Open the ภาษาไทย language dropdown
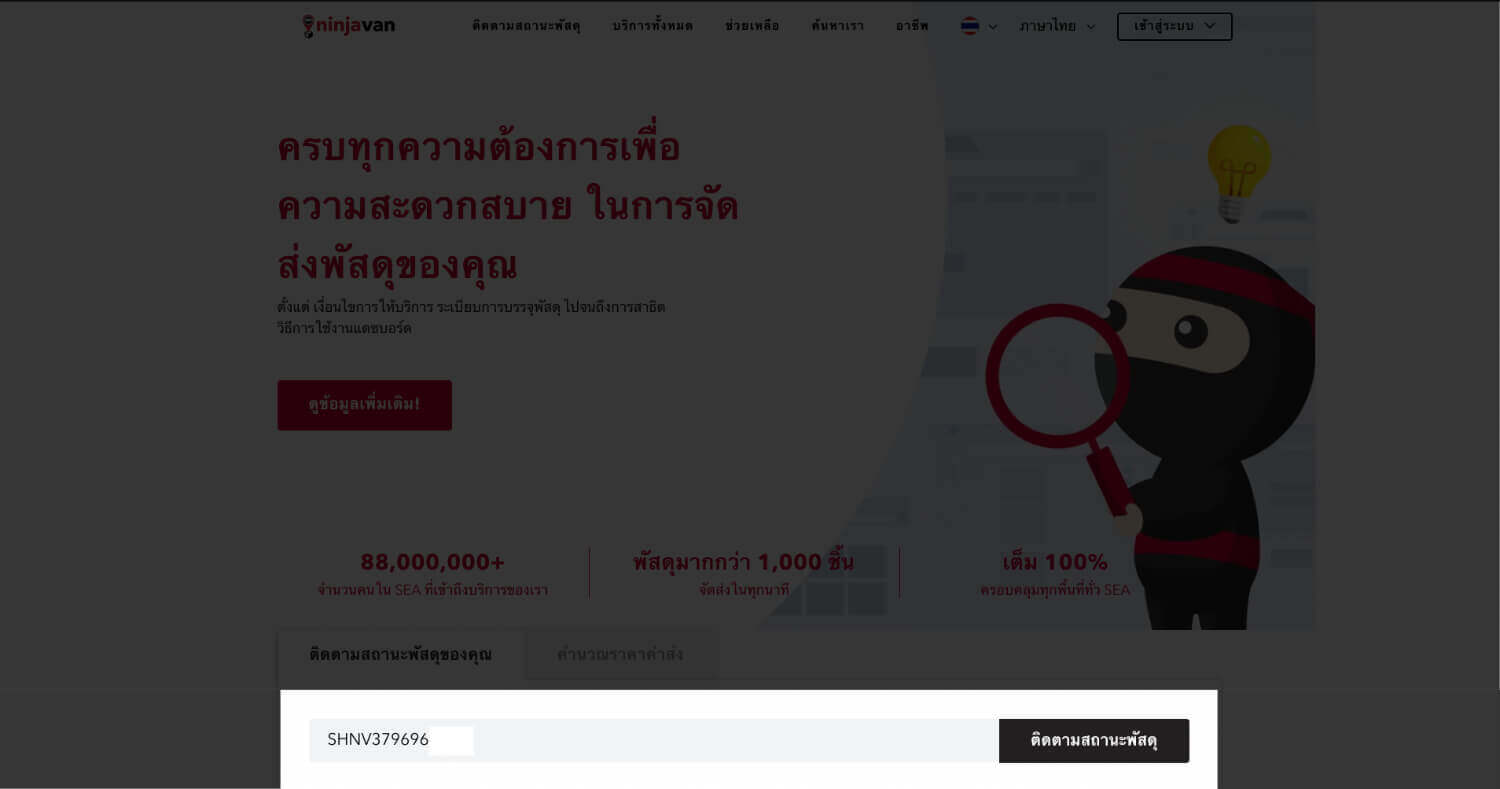 pos(1058,26)
